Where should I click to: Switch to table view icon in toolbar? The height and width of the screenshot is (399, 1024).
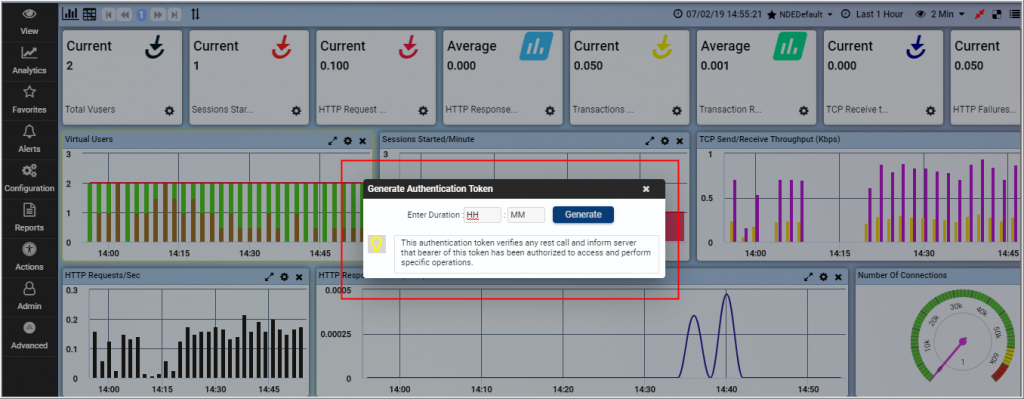pyautogui.click(x=89, y=14)
